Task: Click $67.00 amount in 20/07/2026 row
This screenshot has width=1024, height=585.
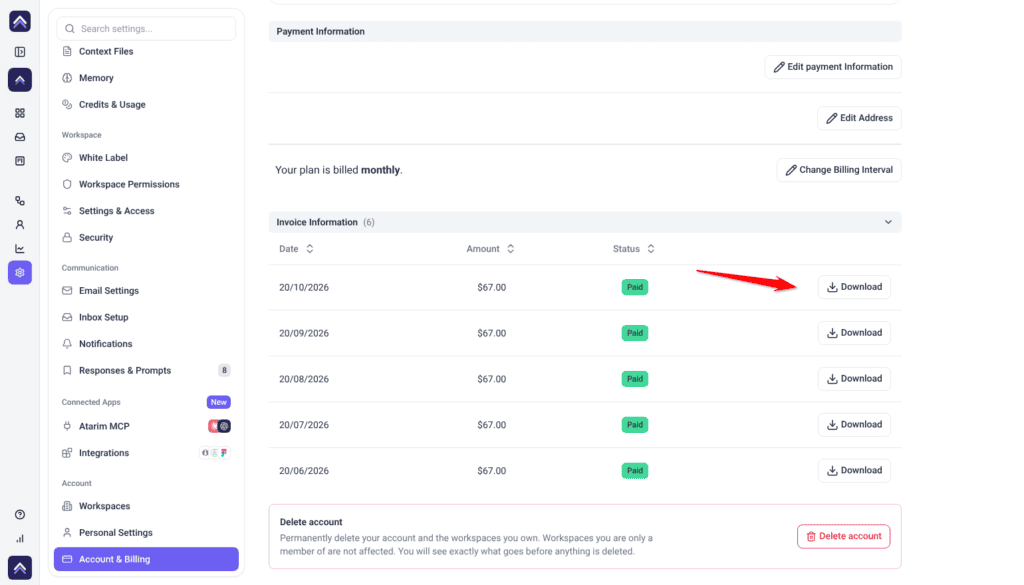Action: (x=492, y=424)
